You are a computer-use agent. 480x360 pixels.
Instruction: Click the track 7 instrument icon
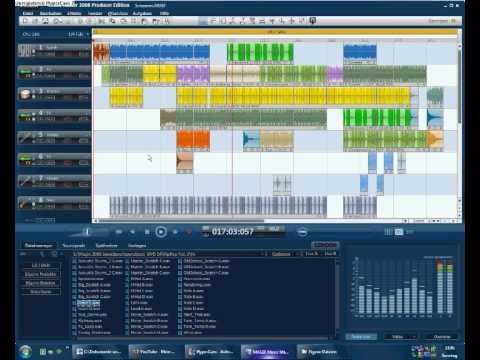point(25,182)
